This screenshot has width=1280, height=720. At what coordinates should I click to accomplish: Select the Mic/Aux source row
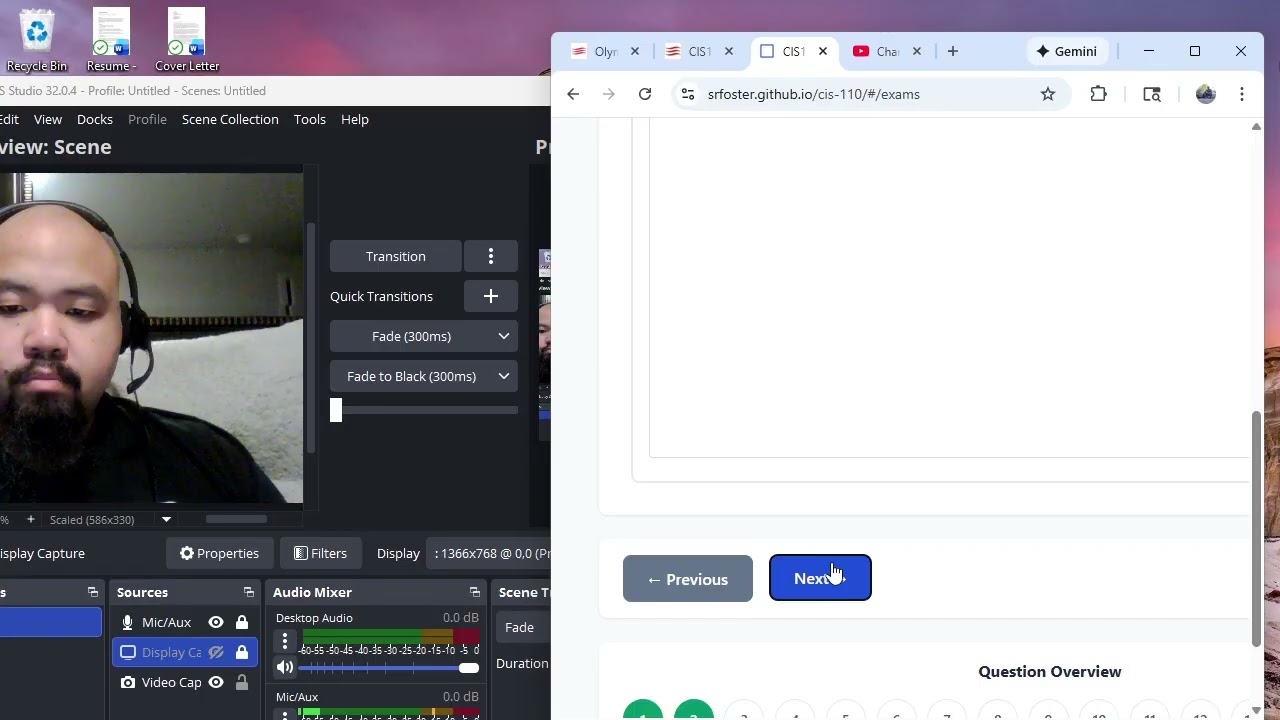pyautogui.click(x=185, y=622)
